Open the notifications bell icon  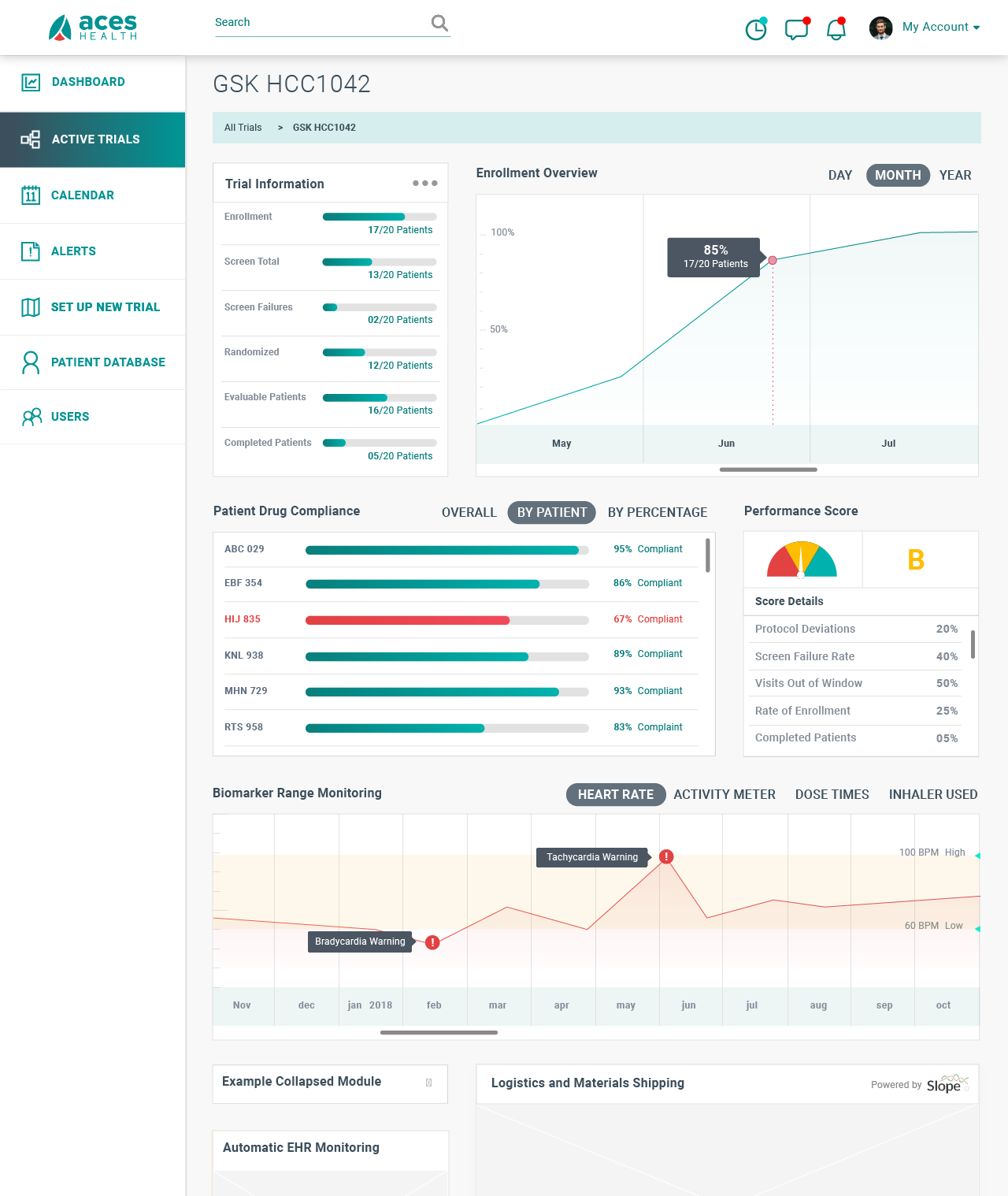coord(836,29)
